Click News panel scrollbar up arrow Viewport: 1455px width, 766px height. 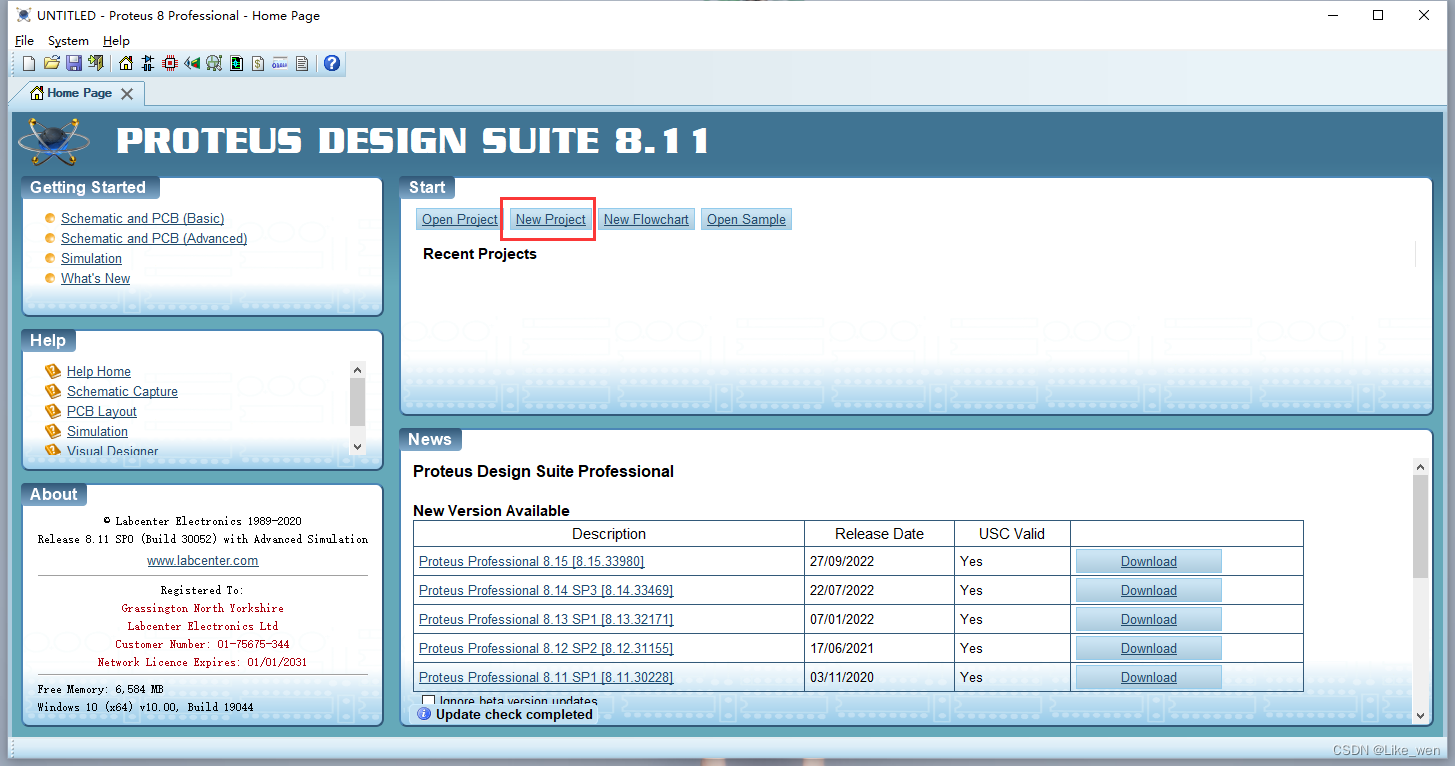(1420, 467)
